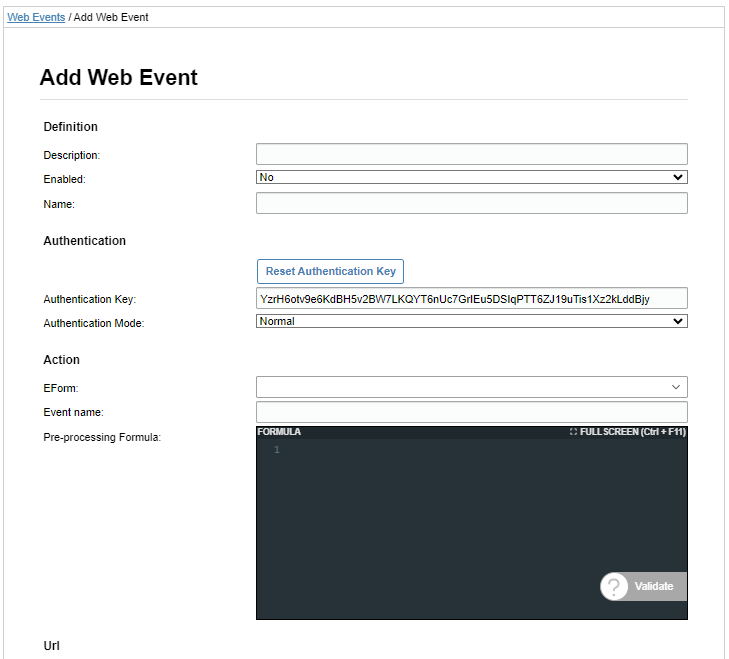
Task: Click Reset Authentication Key button
Action: pyautogui.click(x=330, y=271)
